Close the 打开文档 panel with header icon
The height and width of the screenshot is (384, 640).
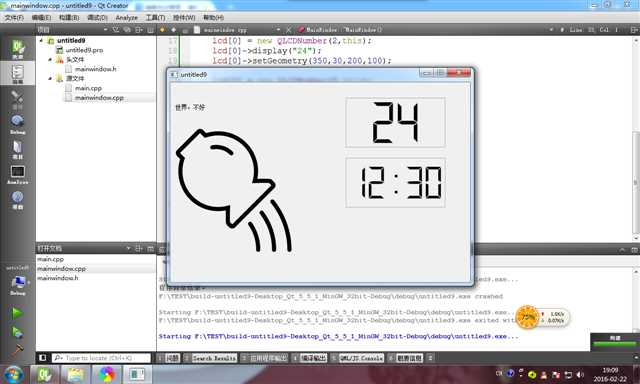coord(151,248)
